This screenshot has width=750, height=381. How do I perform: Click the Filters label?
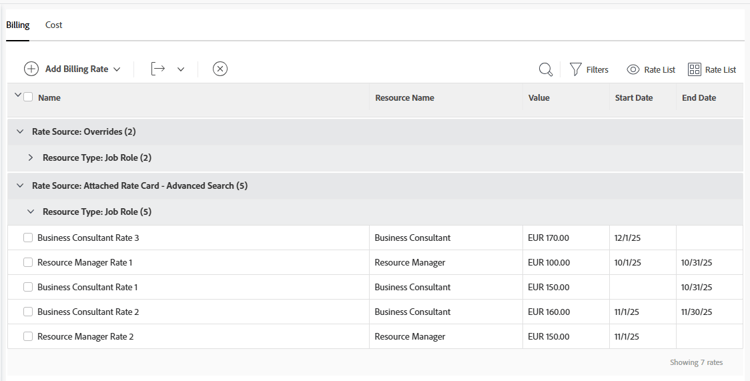pos(597,70)
